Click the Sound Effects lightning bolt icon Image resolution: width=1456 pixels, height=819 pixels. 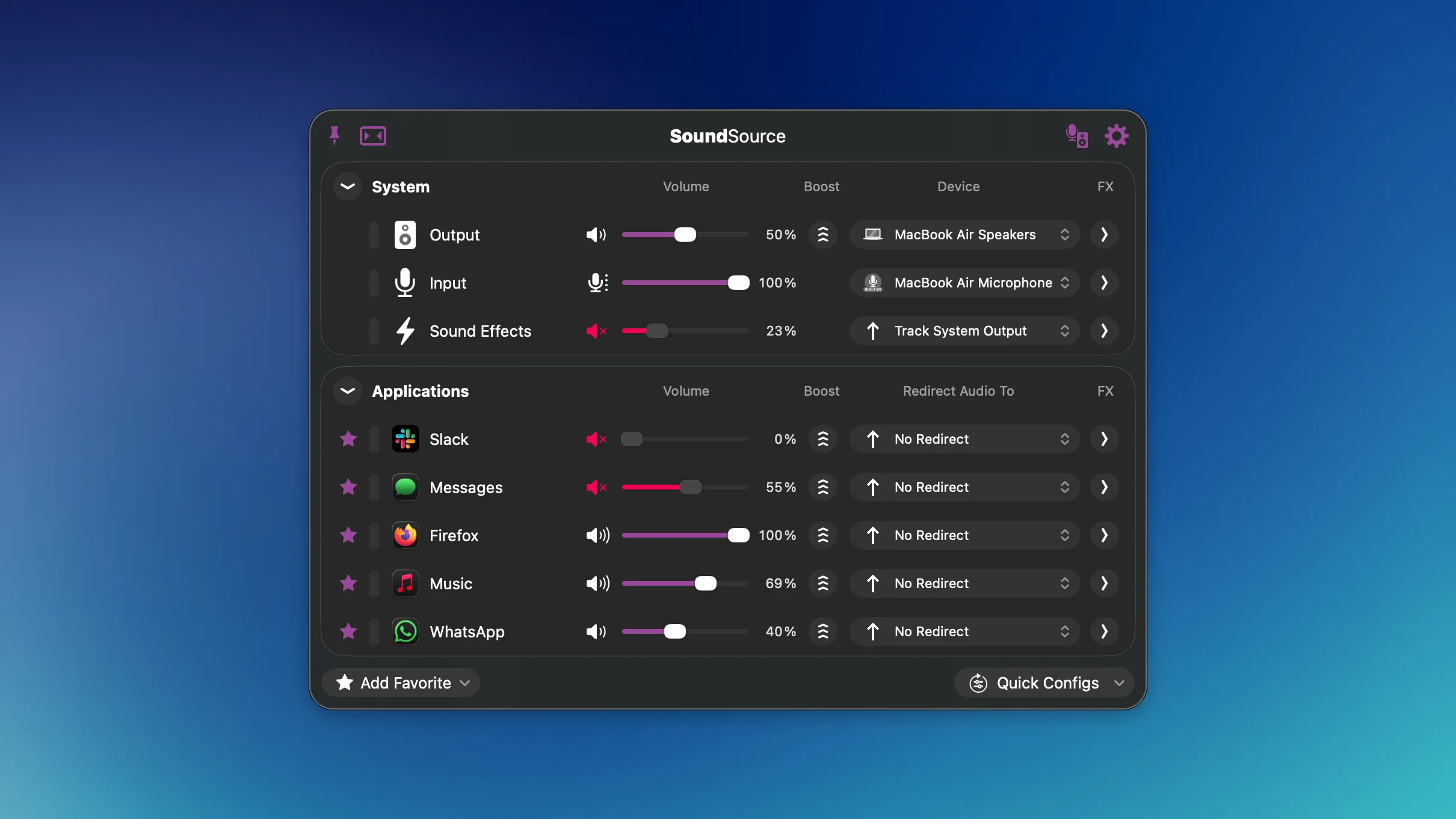(x=405, y=331)
